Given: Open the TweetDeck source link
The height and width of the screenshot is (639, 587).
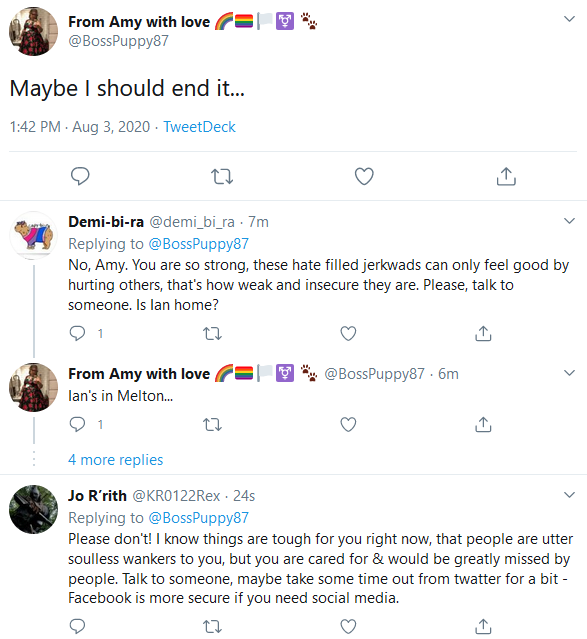Looking at the screenshot, I should (x=199, y=127).
